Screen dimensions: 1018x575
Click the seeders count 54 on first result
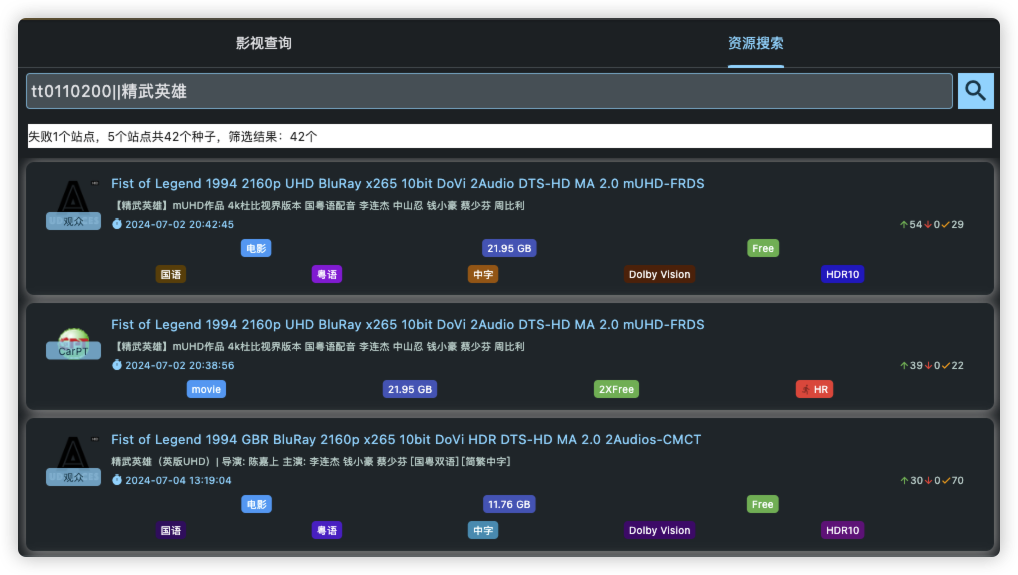point(915,224)
